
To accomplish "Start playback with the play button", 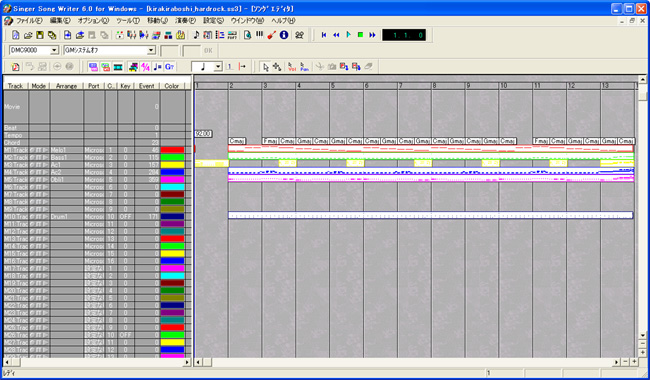I will point(348,35).
